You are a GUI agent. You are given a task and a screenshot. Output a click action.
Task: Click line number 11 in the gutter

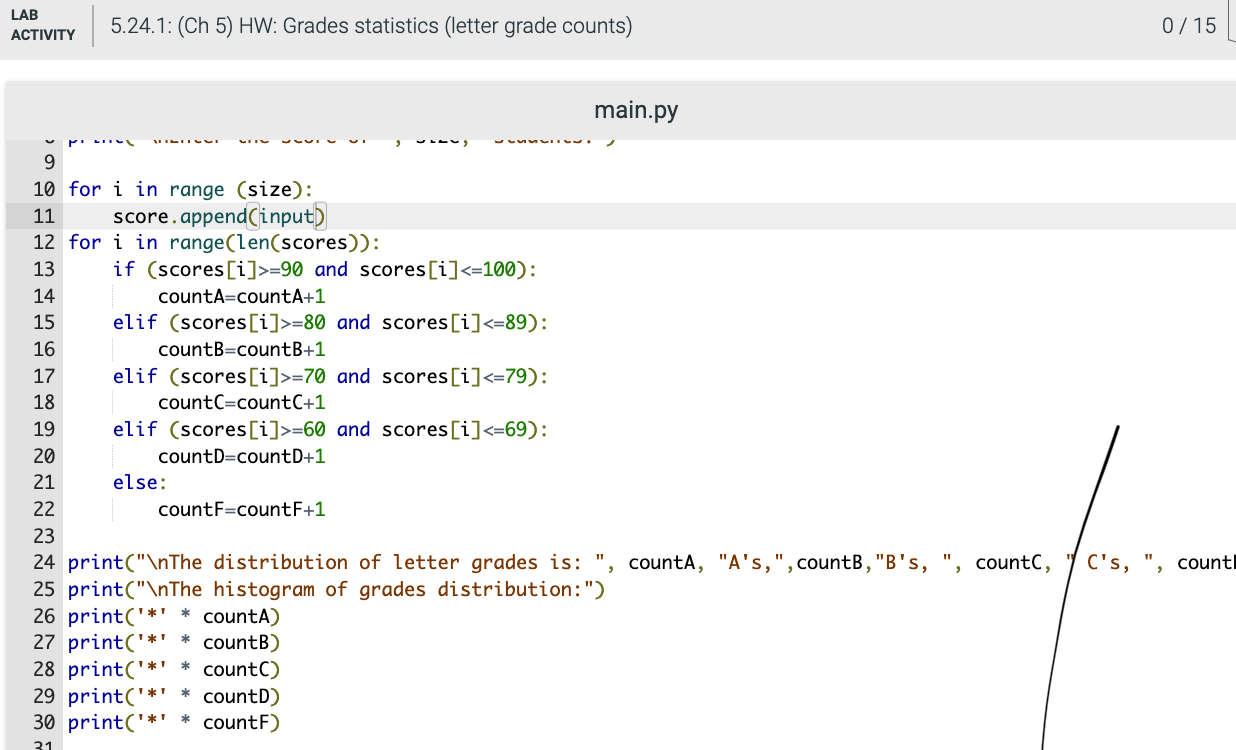44,216
